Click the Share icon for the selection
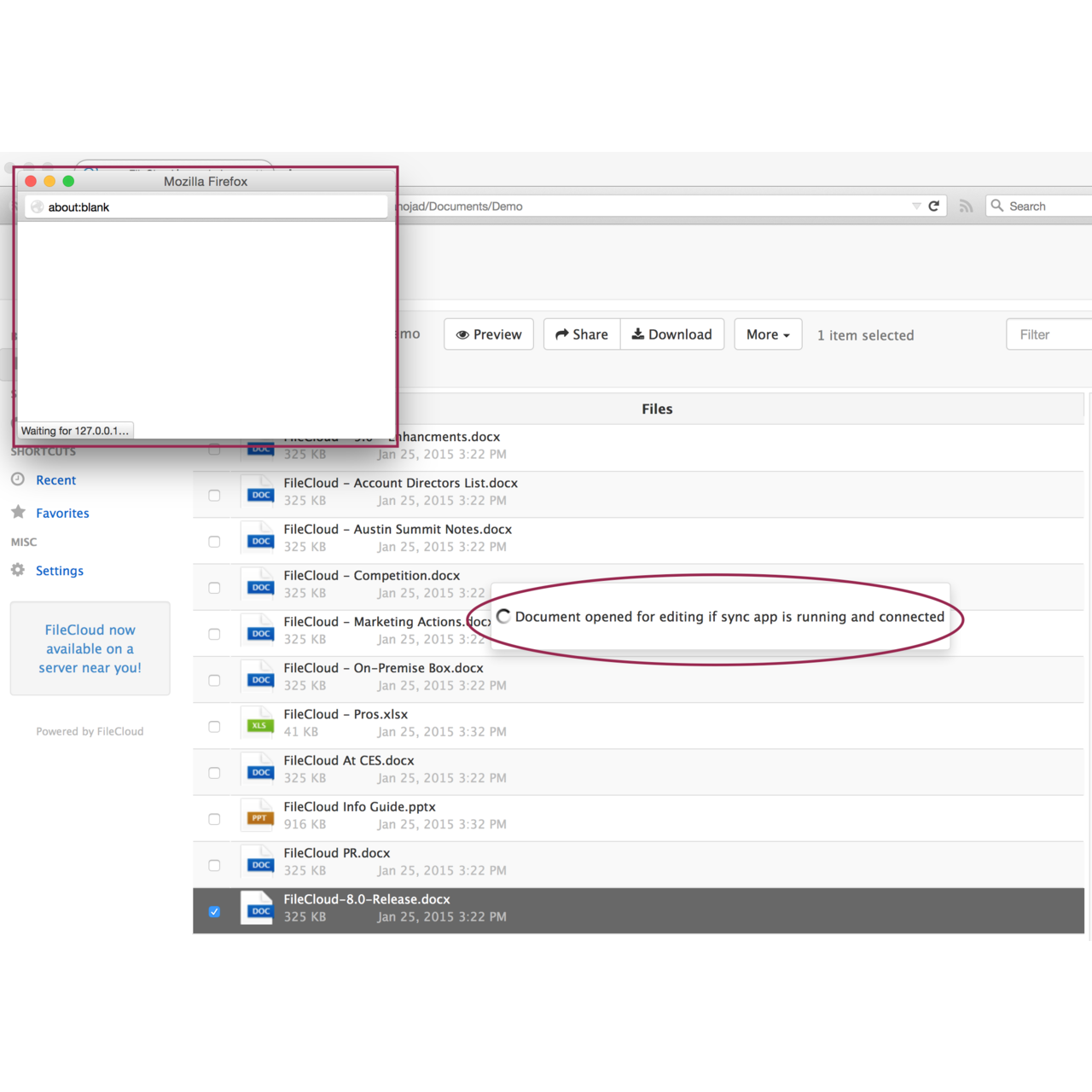Screen dimensions: 1092x1092 (580, 334)
